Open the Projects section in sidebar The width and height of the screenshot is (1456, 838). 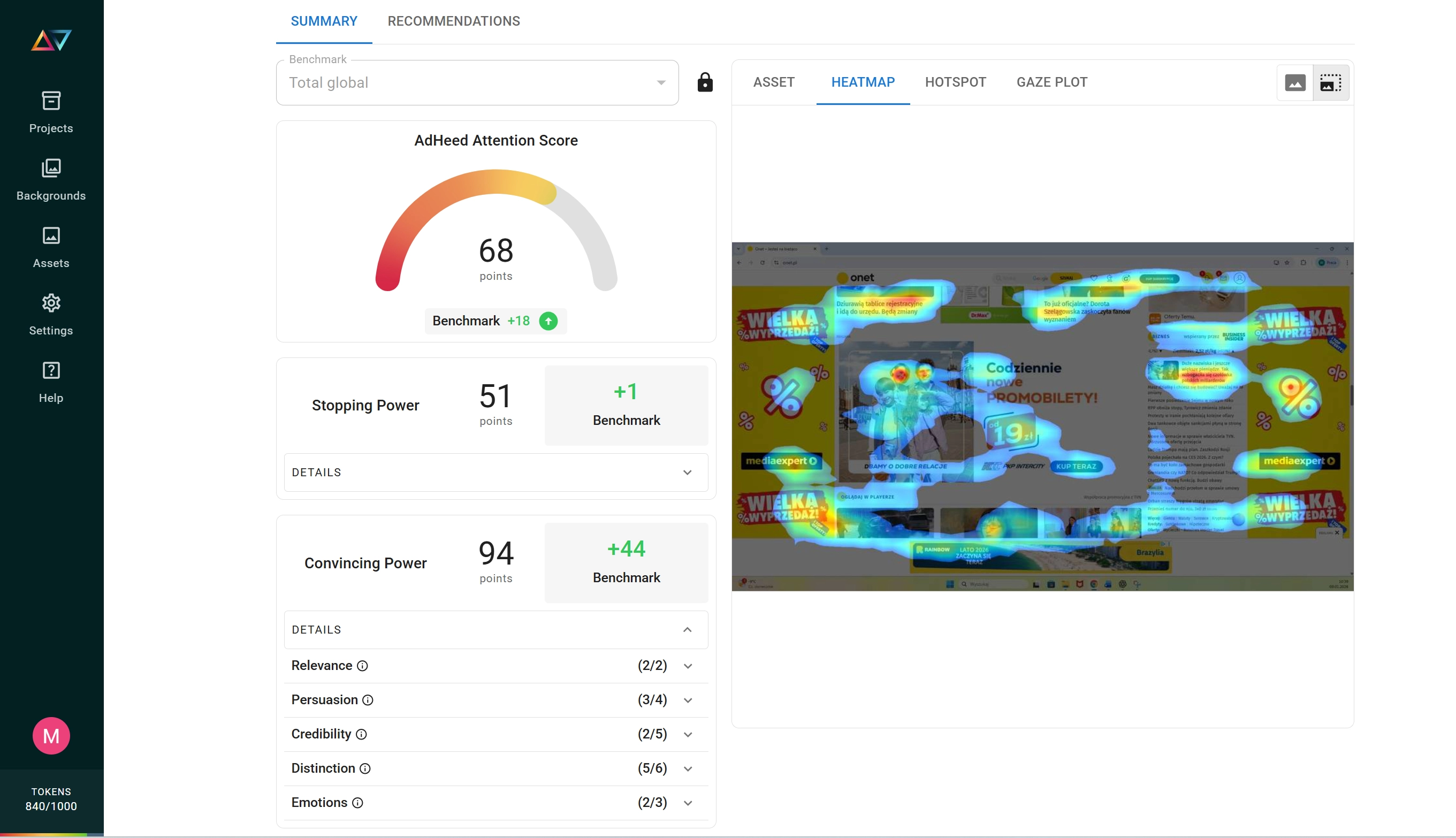[x=51, y=112]
